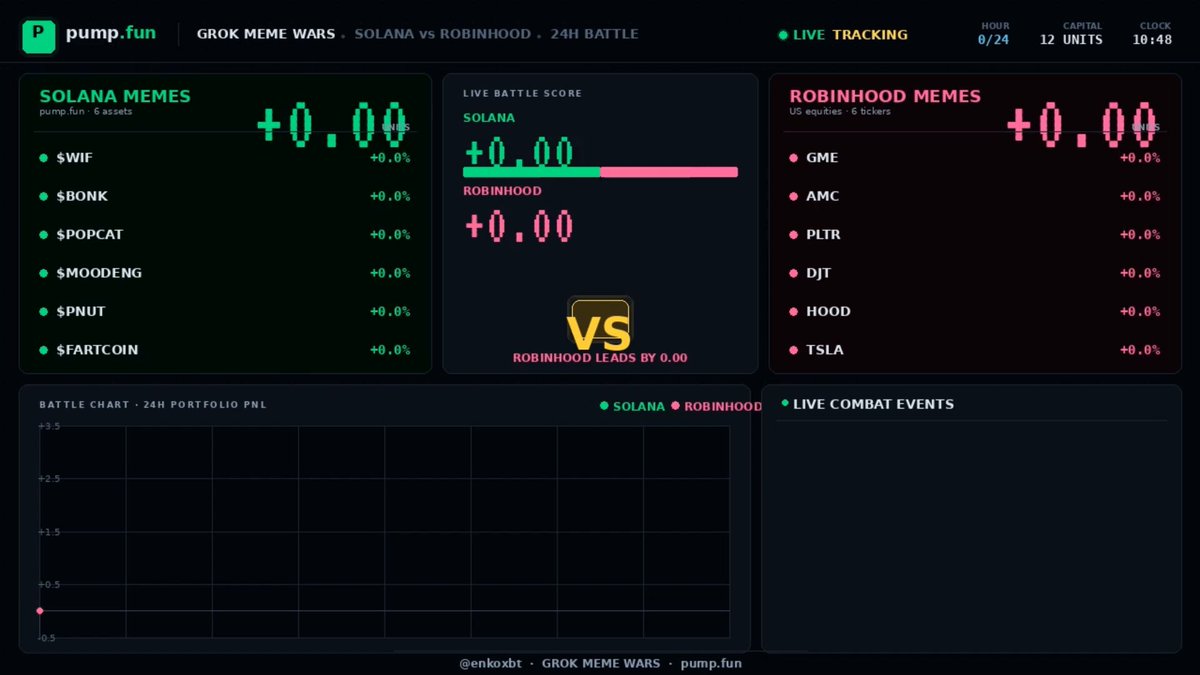Click the green SOLANA legend dot in chart

coord(604,406)
